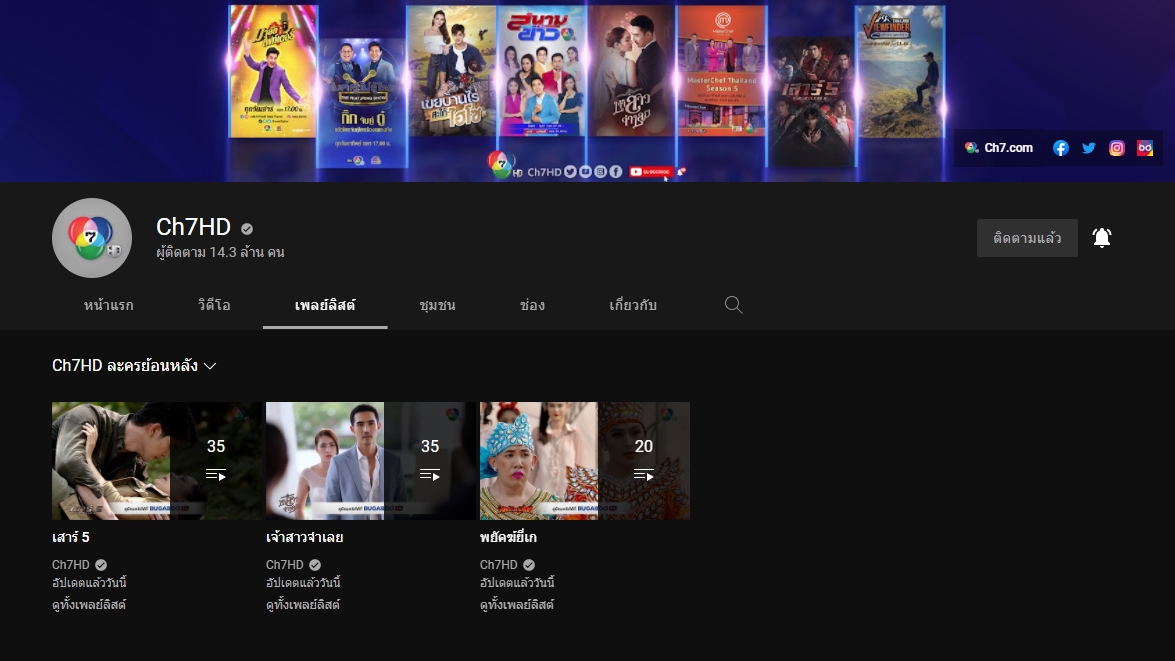Open the พยัคฆ์ยี่เก playlist thumbnail
1175x661 pixels.
tap(585, 461)
